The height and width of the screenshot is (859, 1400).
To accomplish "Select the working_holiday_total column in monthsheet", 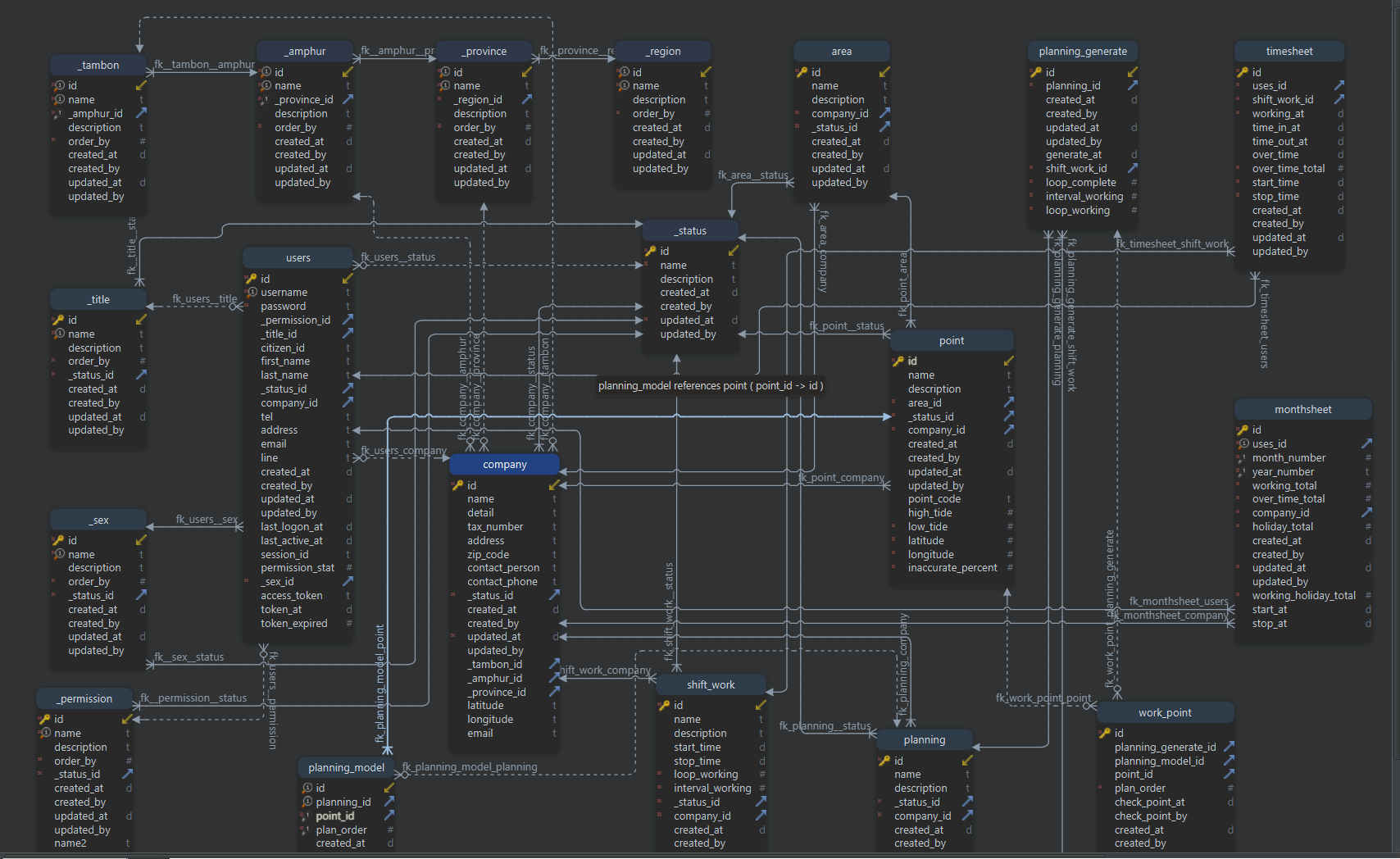I will (x=1303, y=595).
